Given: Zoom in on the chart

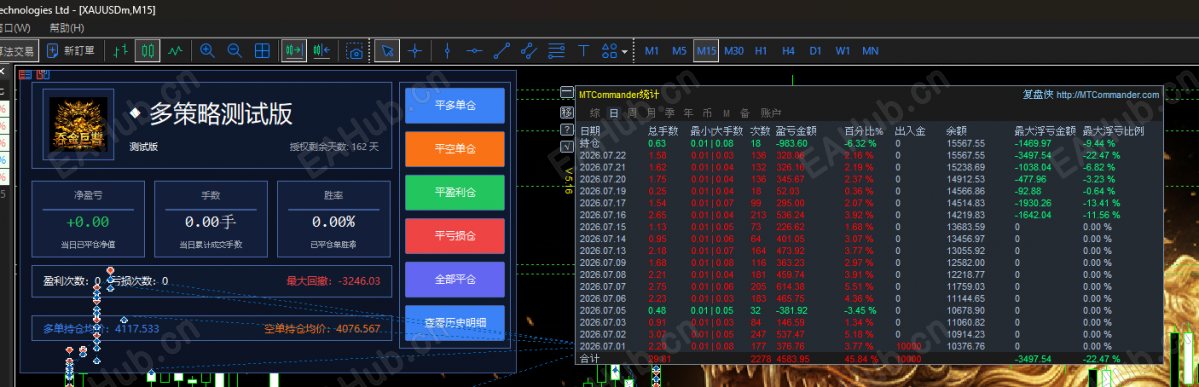Looking at the screenshot, I should [x=206, y=51].
